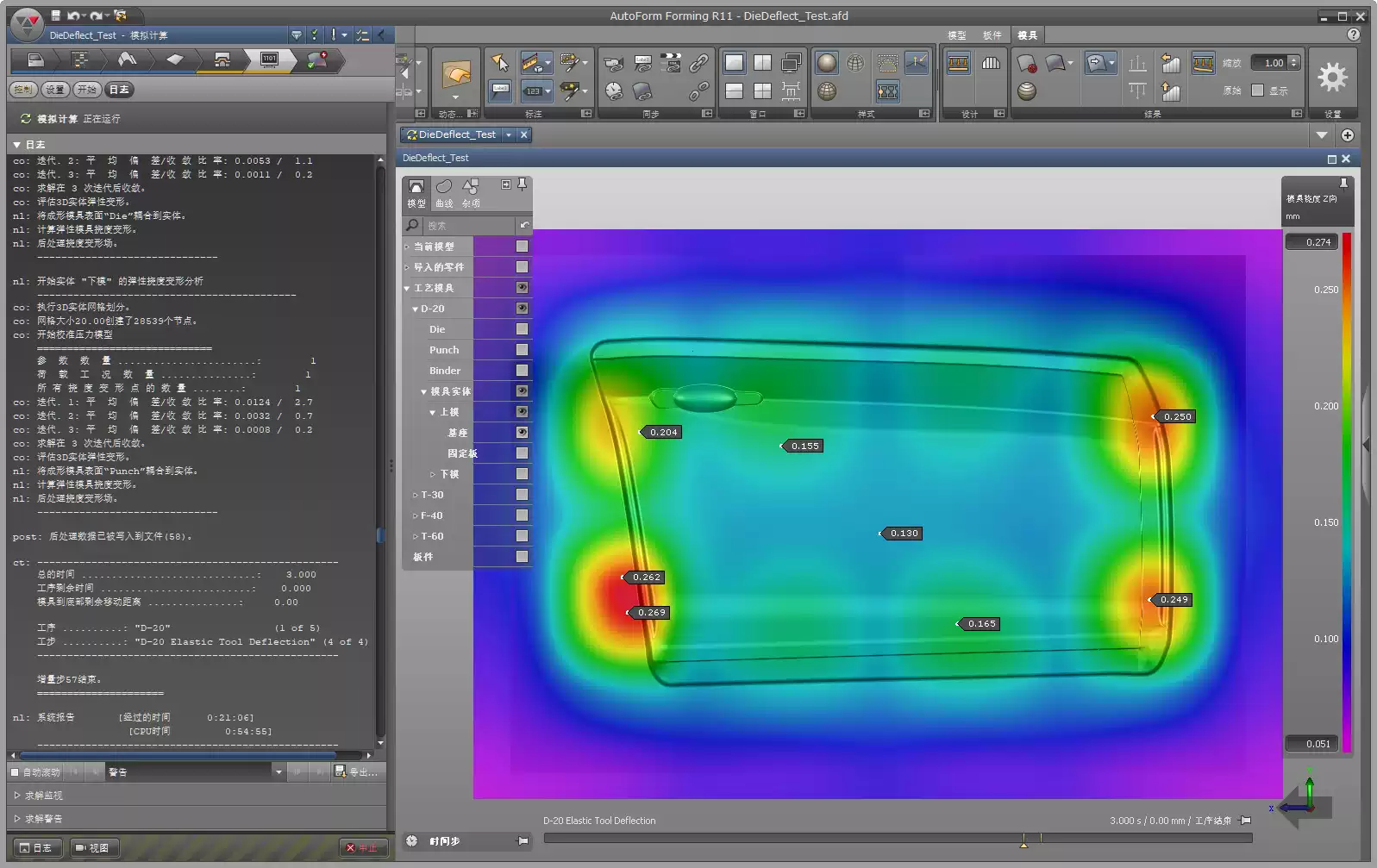1377x868 pixels.
Task: Enable the 显示 original checkbox
Action: (1257, 91)
